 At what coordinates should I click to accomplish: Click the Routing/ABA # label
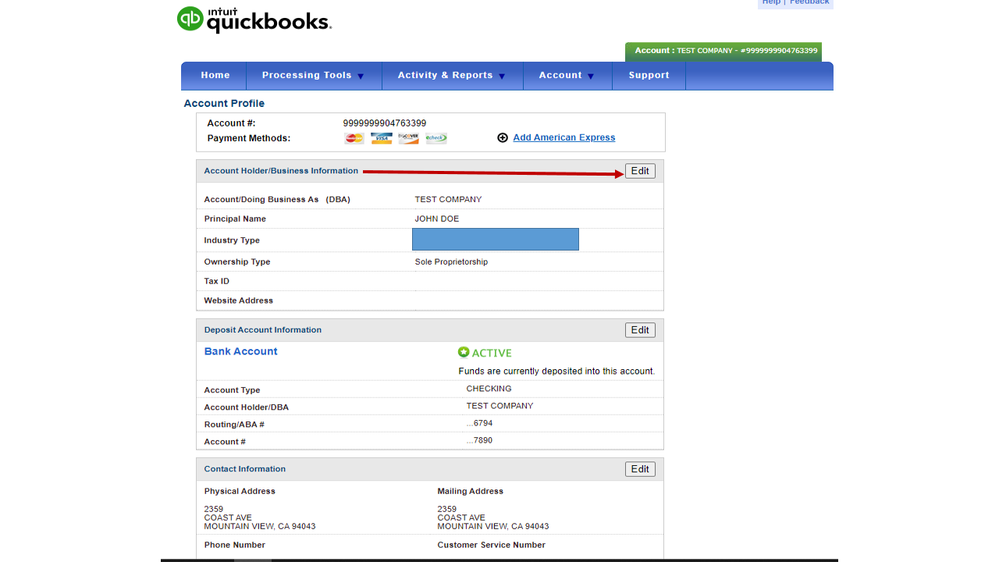click(x=234, y=424)
